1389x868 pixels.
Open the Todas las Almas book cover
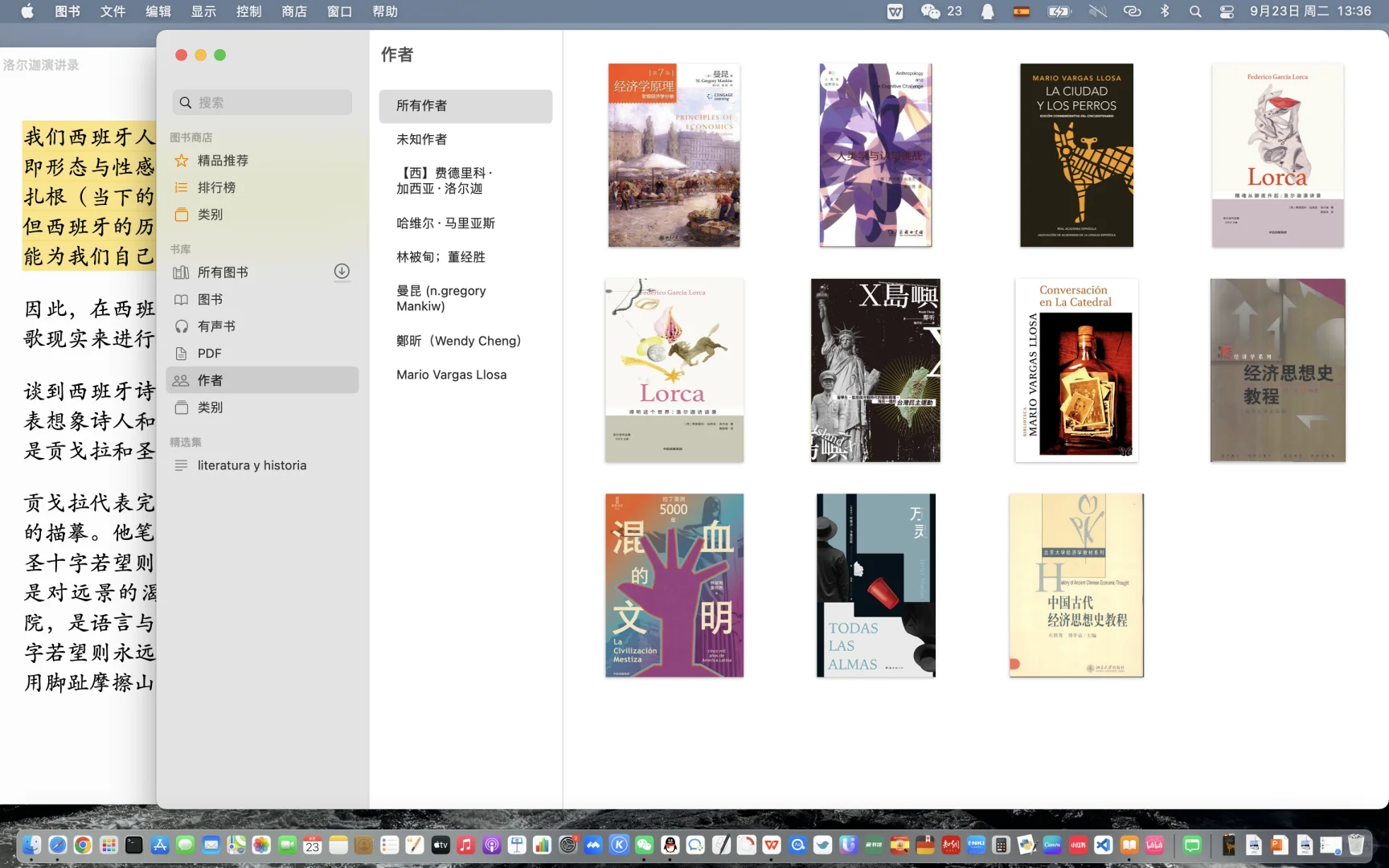875,585
